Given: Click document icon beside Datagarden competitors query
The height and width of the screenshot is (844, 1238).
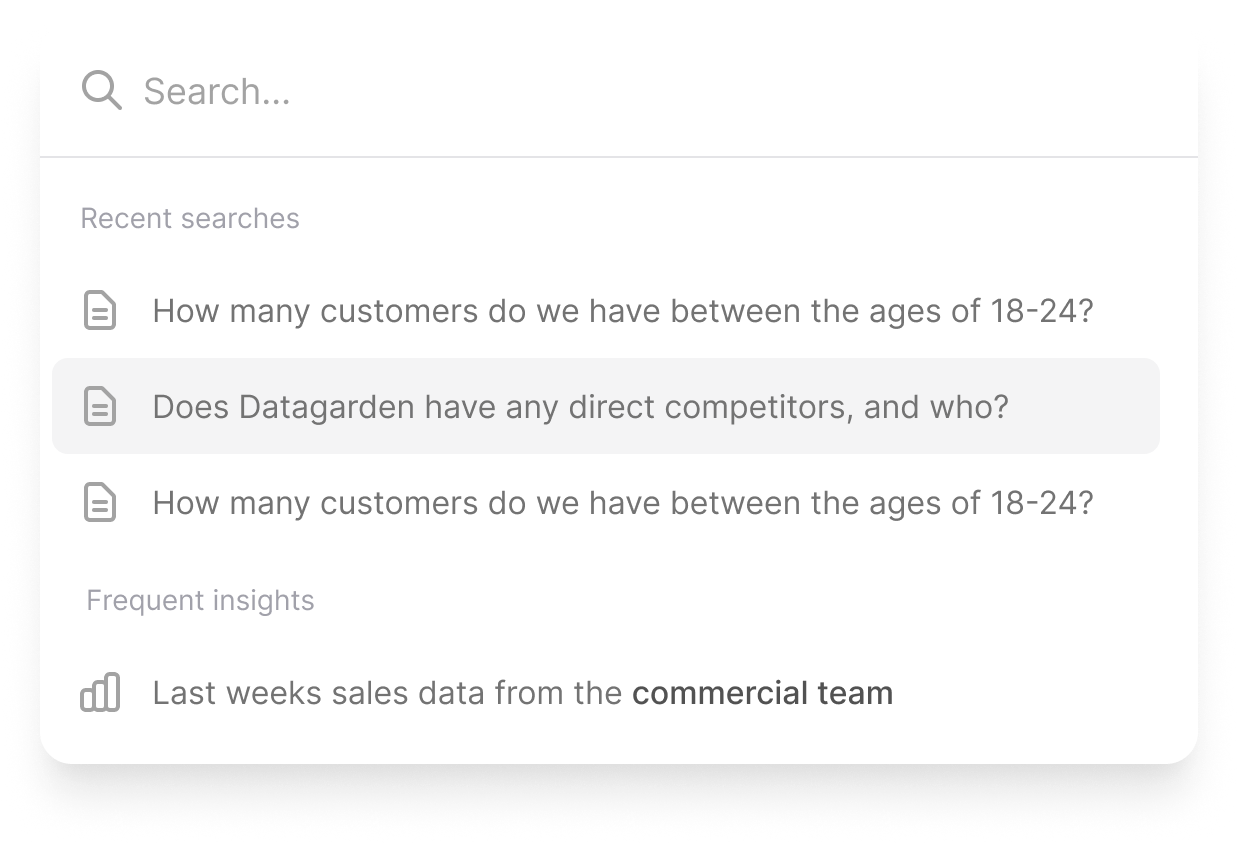Looking at the screenshot, I should pos(99,406).
